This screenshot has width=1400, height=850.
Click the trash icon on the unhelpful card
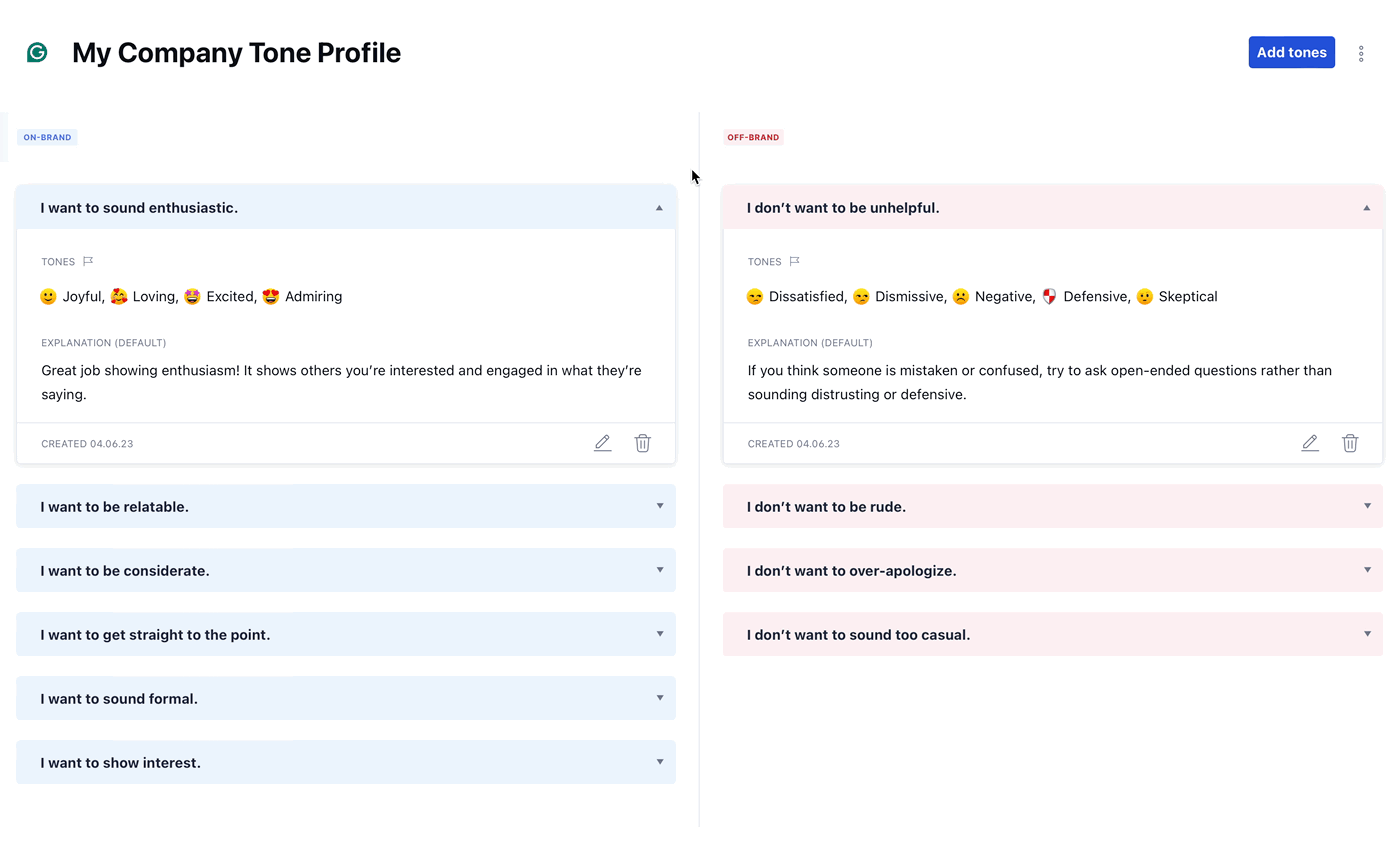pyautogui.click(x=1350, y=442)
